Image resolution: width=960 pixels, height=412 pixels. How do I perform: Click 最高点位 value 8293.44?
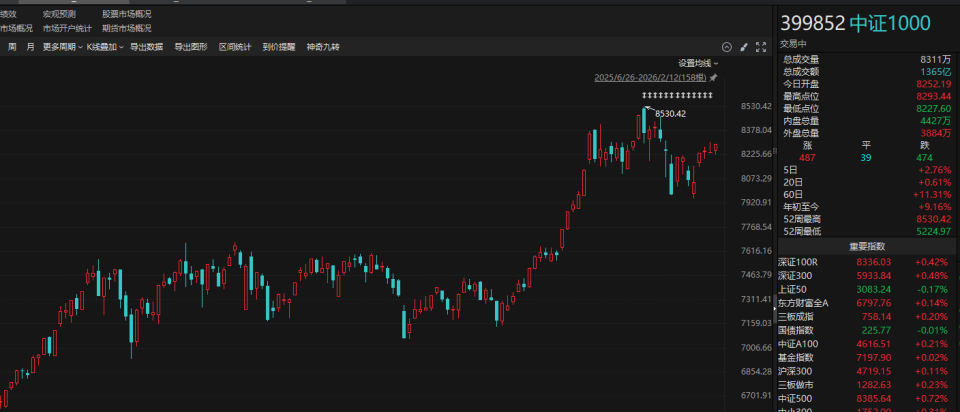point(934,96)
